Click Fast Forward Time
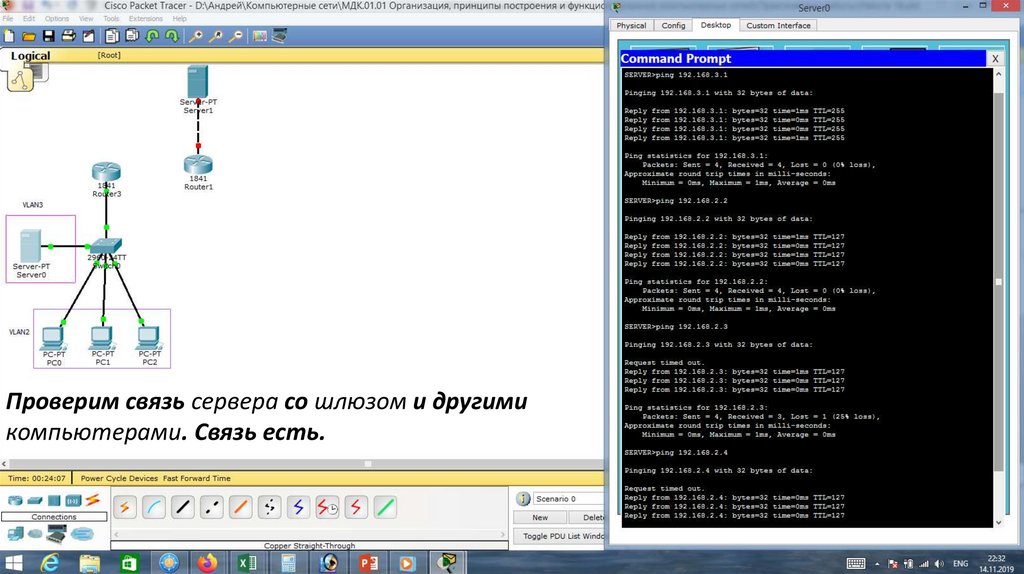The height and width of the screenshot is (574, 1024). click(x=197, y=478)
